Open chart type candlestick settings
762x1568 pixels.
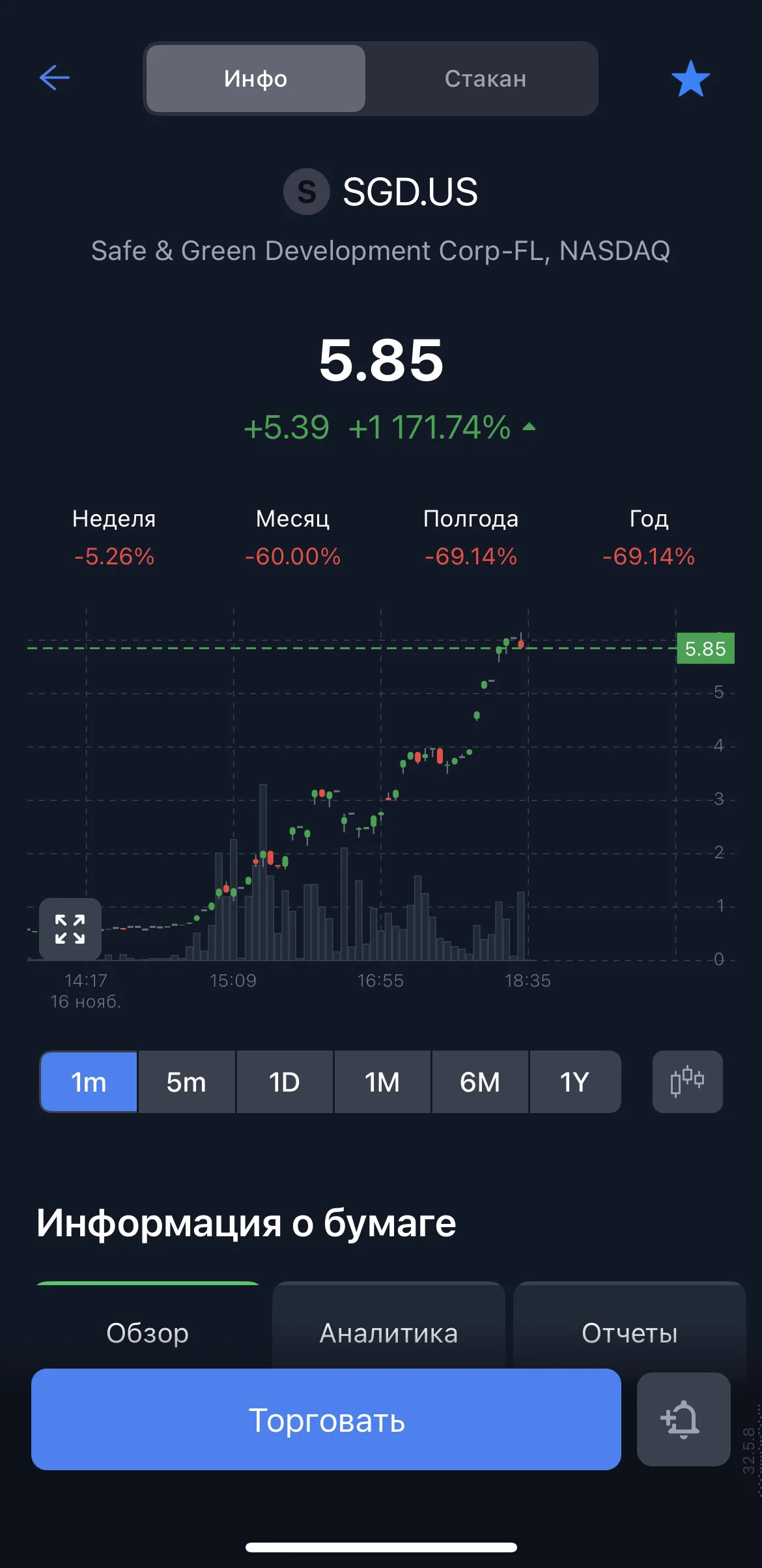pyautogui.click(x=687, y=1081)
